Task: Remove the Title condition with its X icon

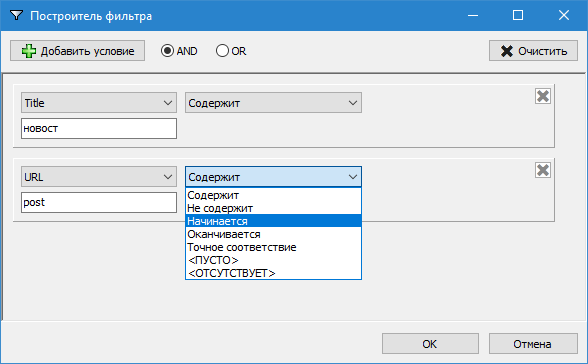Action: 543,96
